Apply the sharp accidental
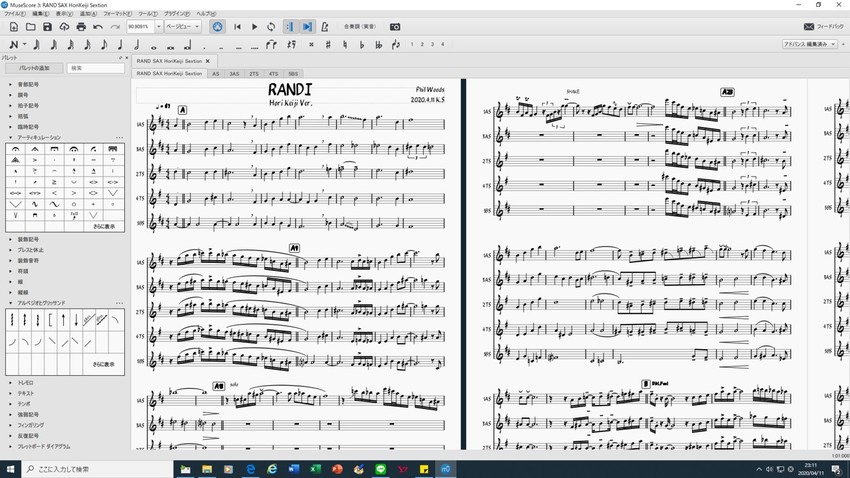850x478 pixels. click(328, 44)
